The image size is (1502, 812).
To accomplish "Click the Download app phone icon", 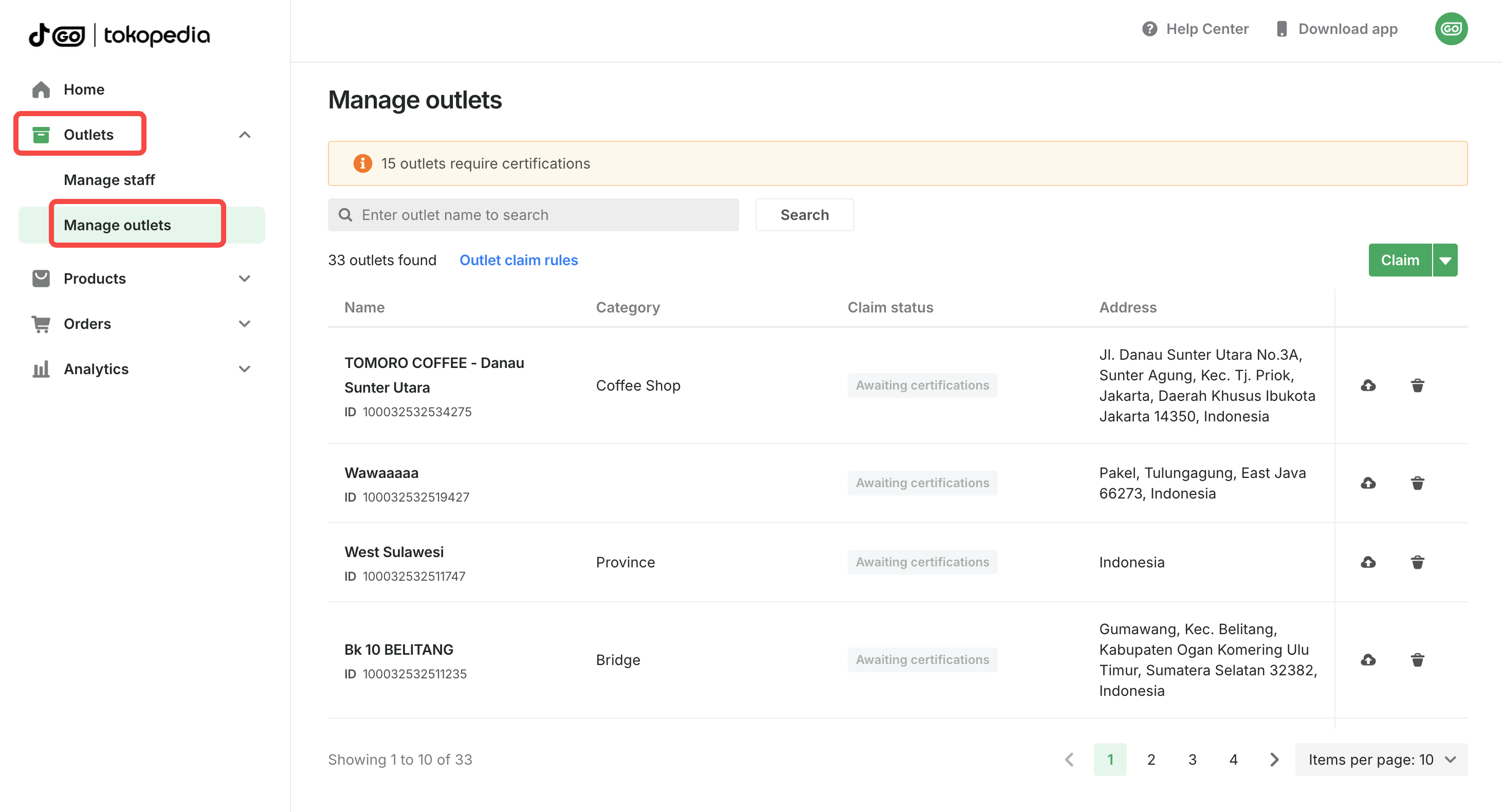I will coord(1281,29).
